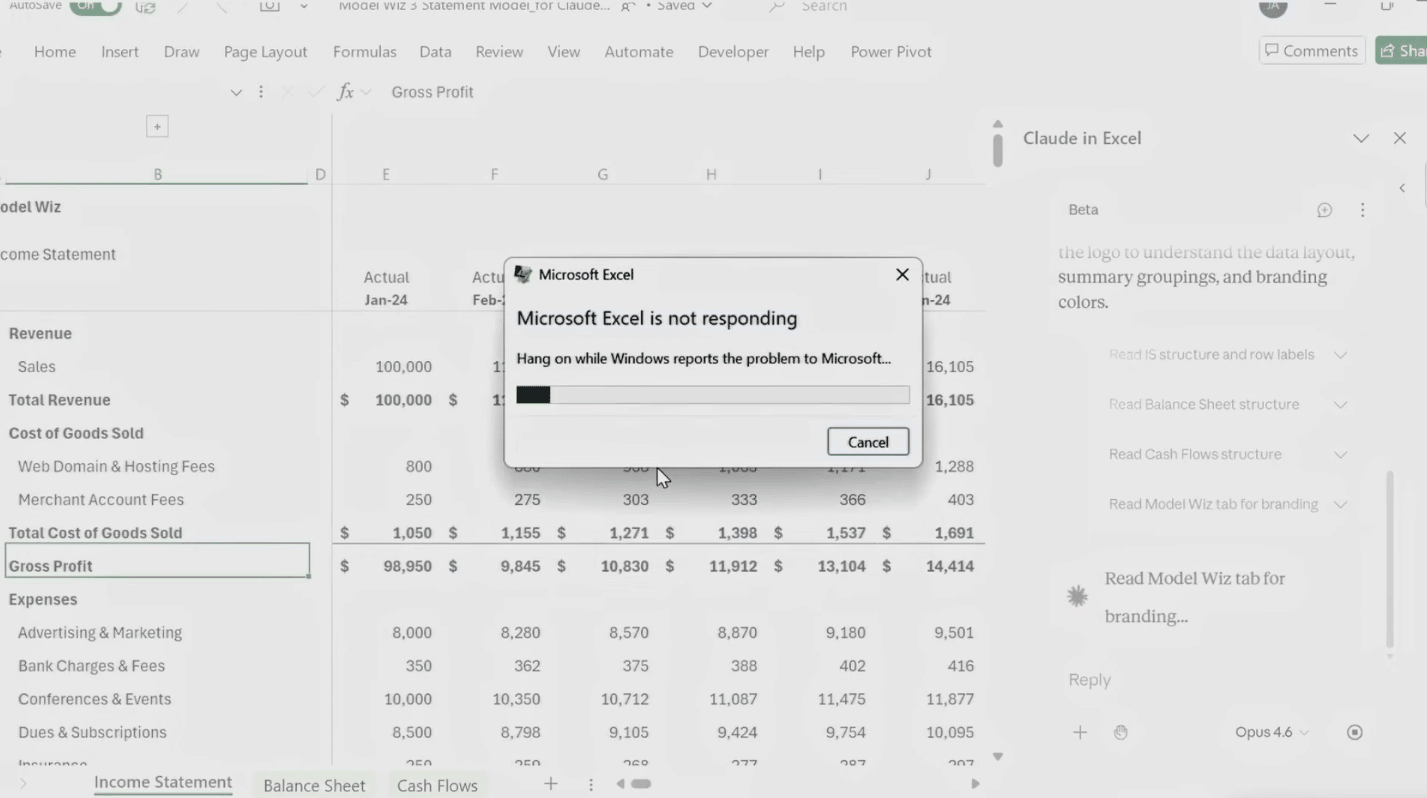Click the Claude starburst thinking icon
Viewport: 1427px width, 798px height.
click(1077, 597)
